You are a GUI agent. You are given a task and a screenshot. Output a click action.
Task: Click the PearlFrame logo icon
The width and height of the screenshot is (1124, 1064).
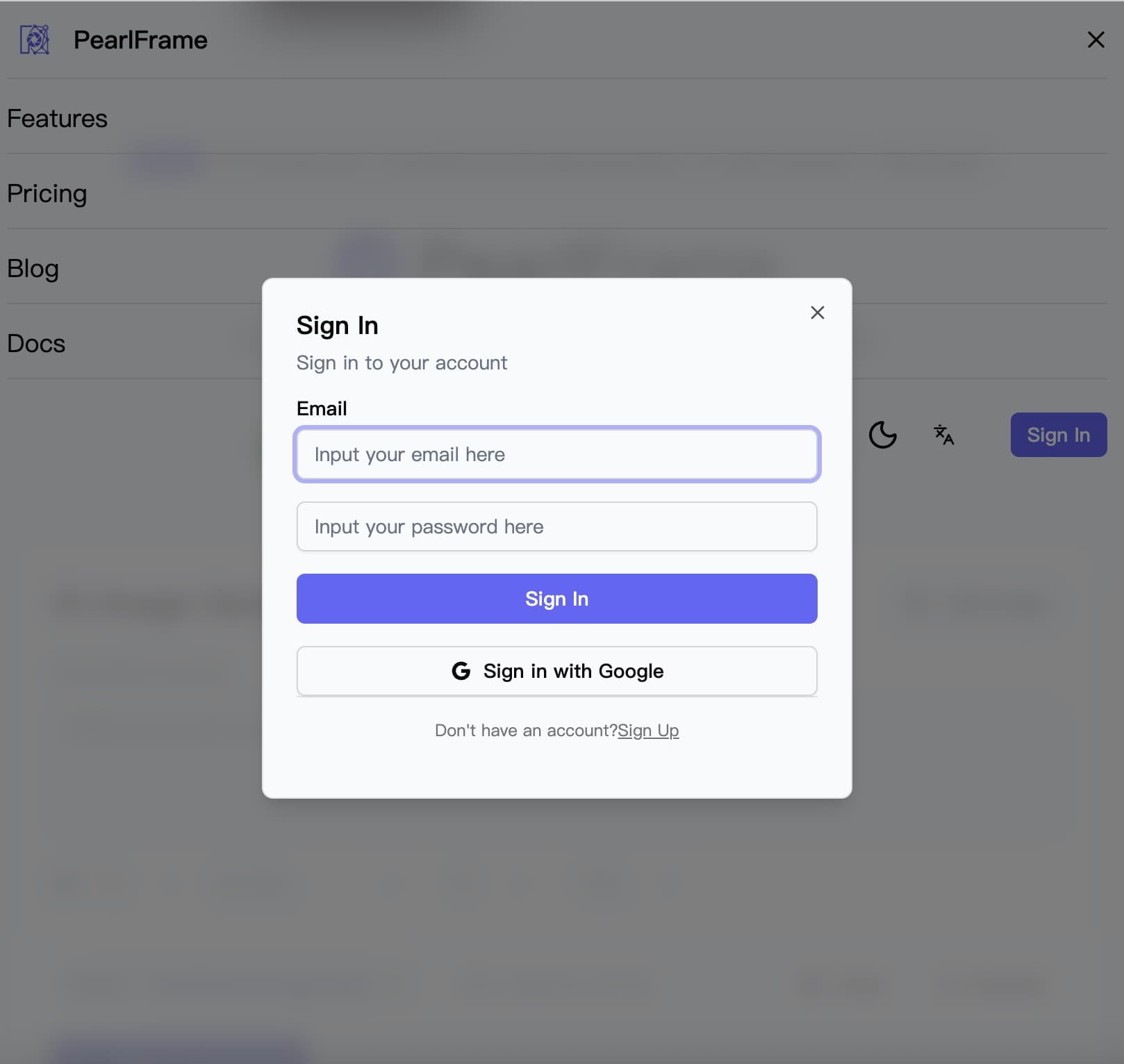point(35,40)
